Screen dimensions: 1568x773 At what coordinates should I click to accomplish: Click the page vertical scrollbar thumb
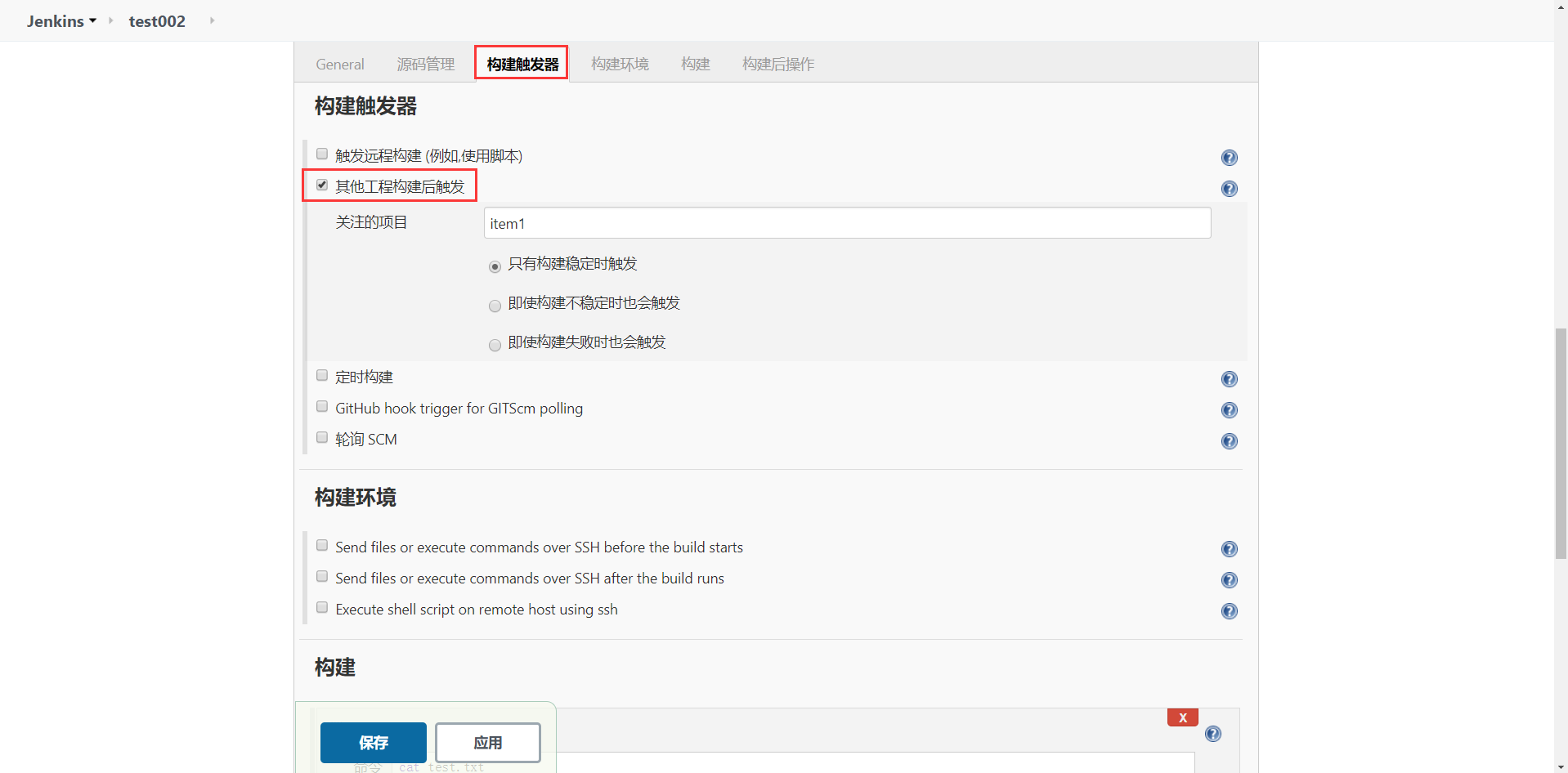click(x=1561, y=443)
